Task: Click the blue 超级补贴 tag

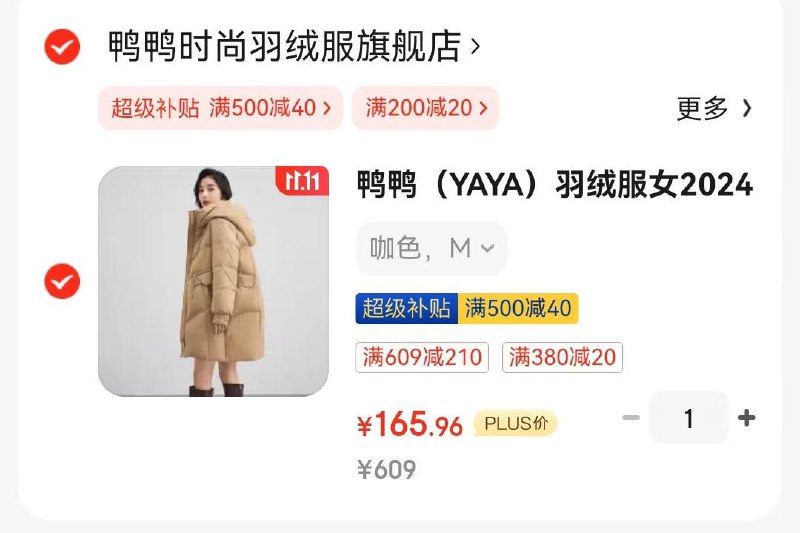Action: pos(407,308)
